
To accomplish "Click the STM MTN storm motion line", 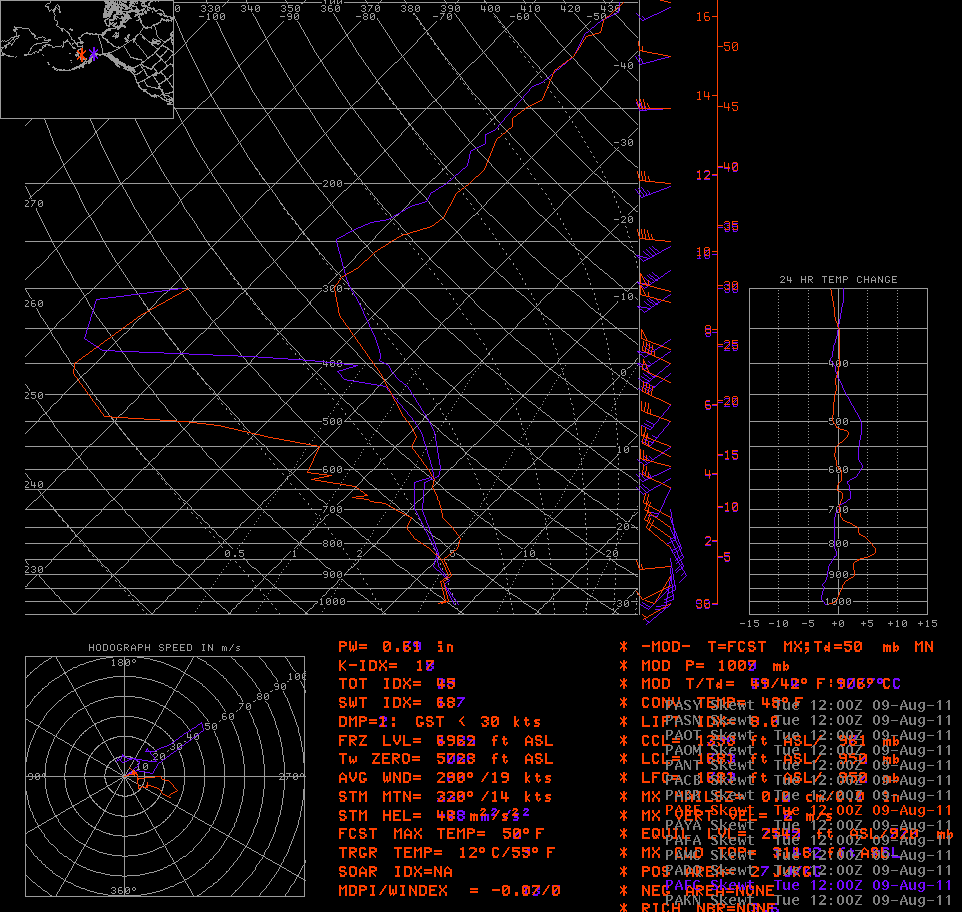I will click(445, 797).
